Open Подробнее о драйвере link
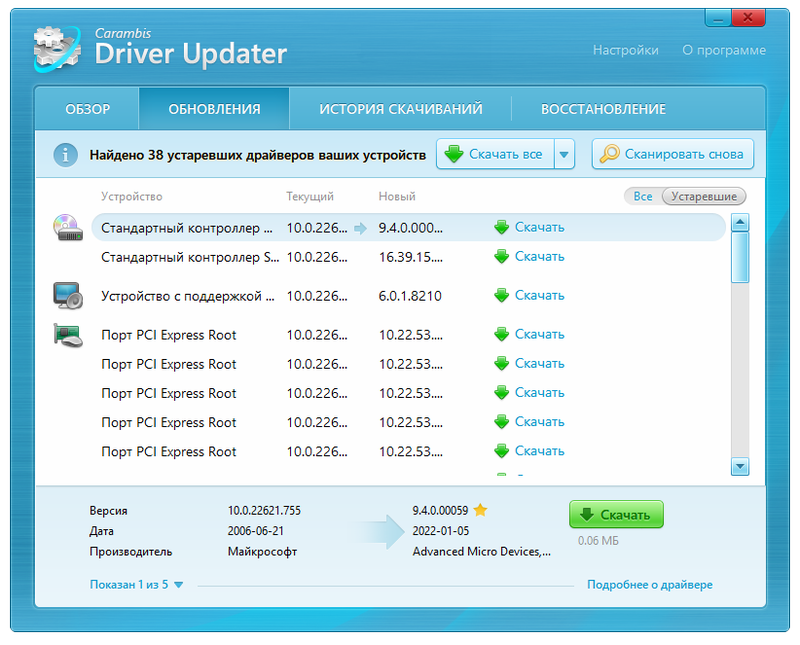 pos(649,584)
